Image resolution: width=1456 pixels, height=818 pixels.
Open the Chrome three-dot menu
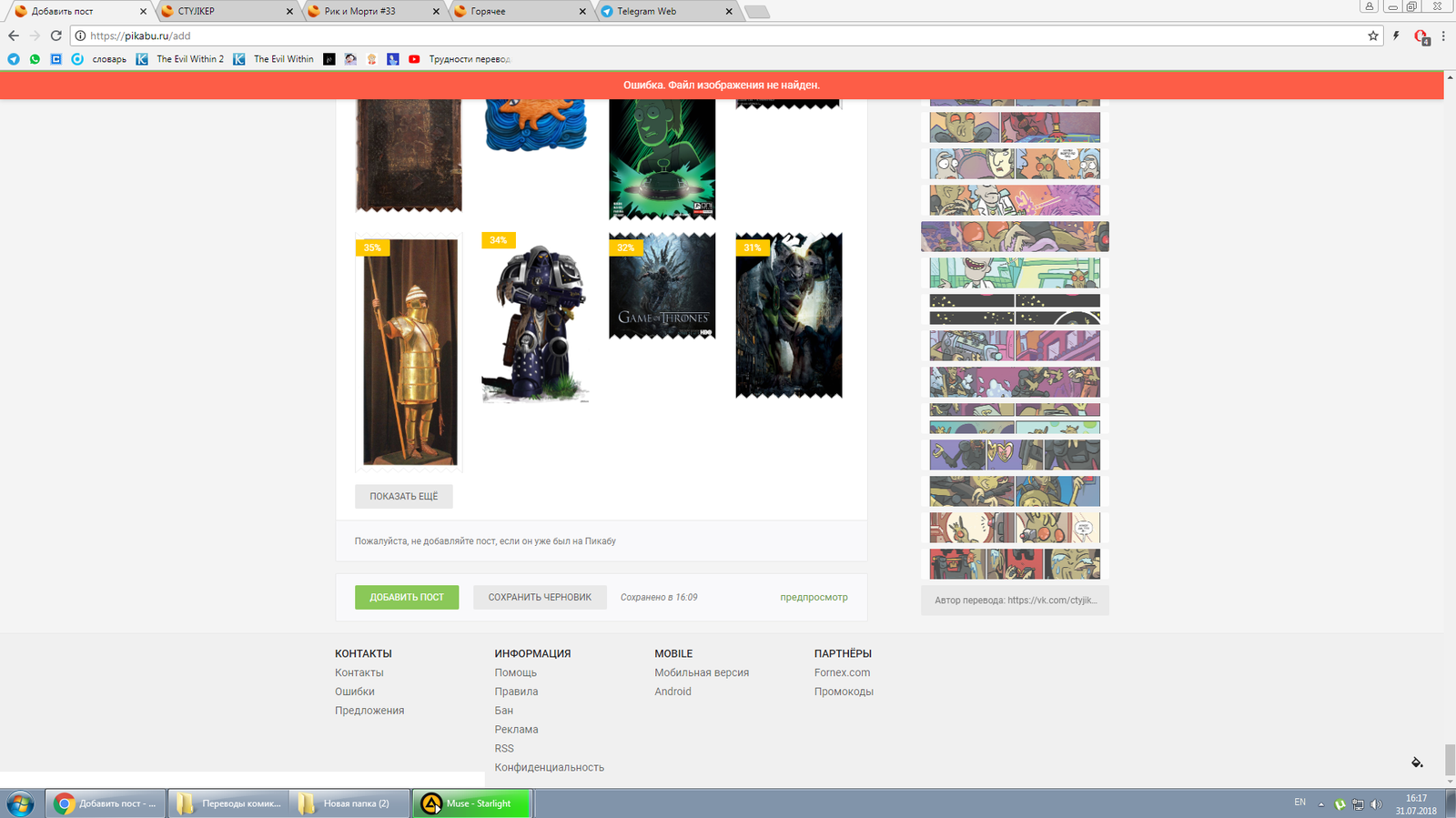[x=1443, y=35]
